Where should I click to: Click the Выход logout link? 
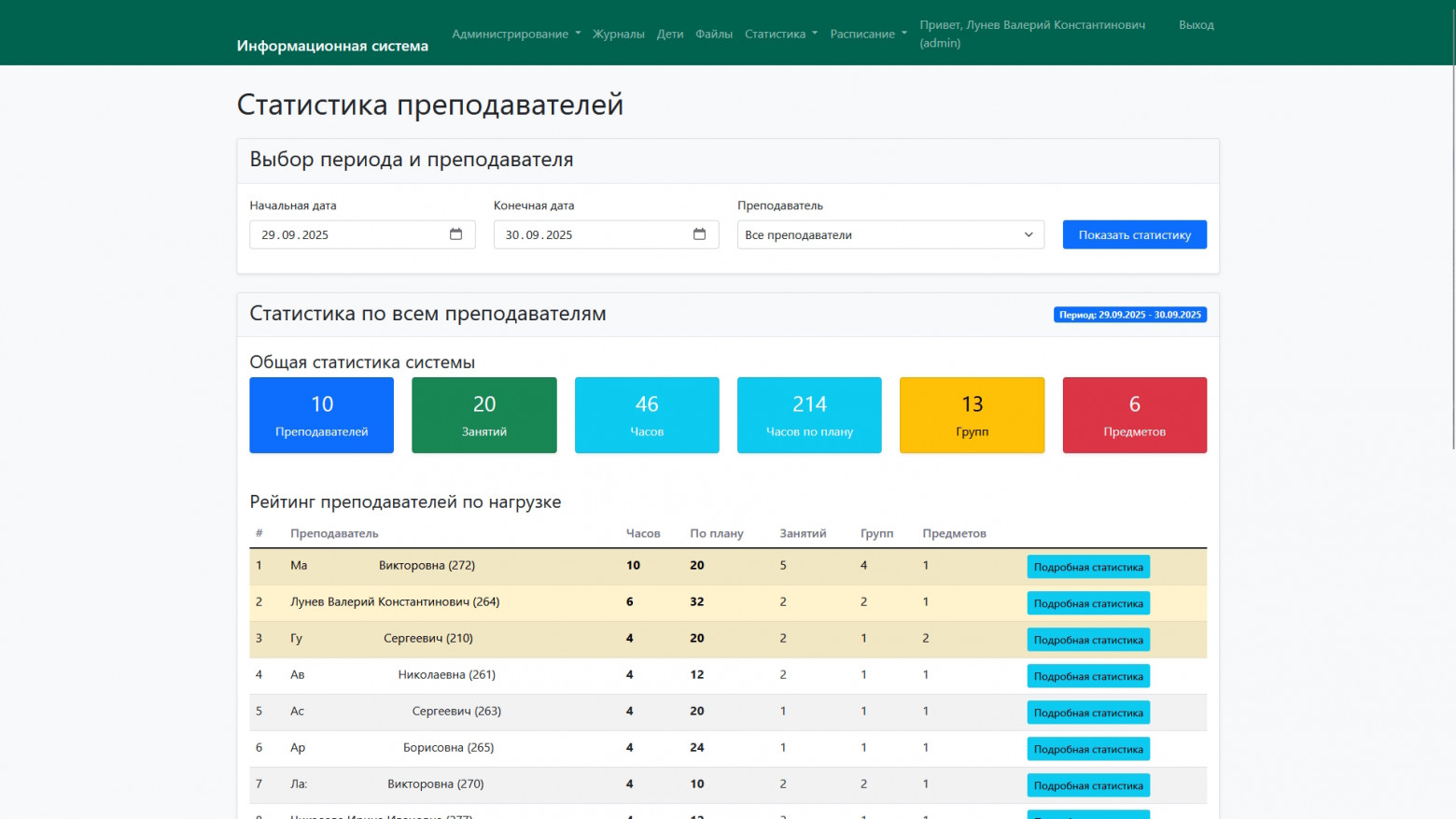(x=1197, y=24)
